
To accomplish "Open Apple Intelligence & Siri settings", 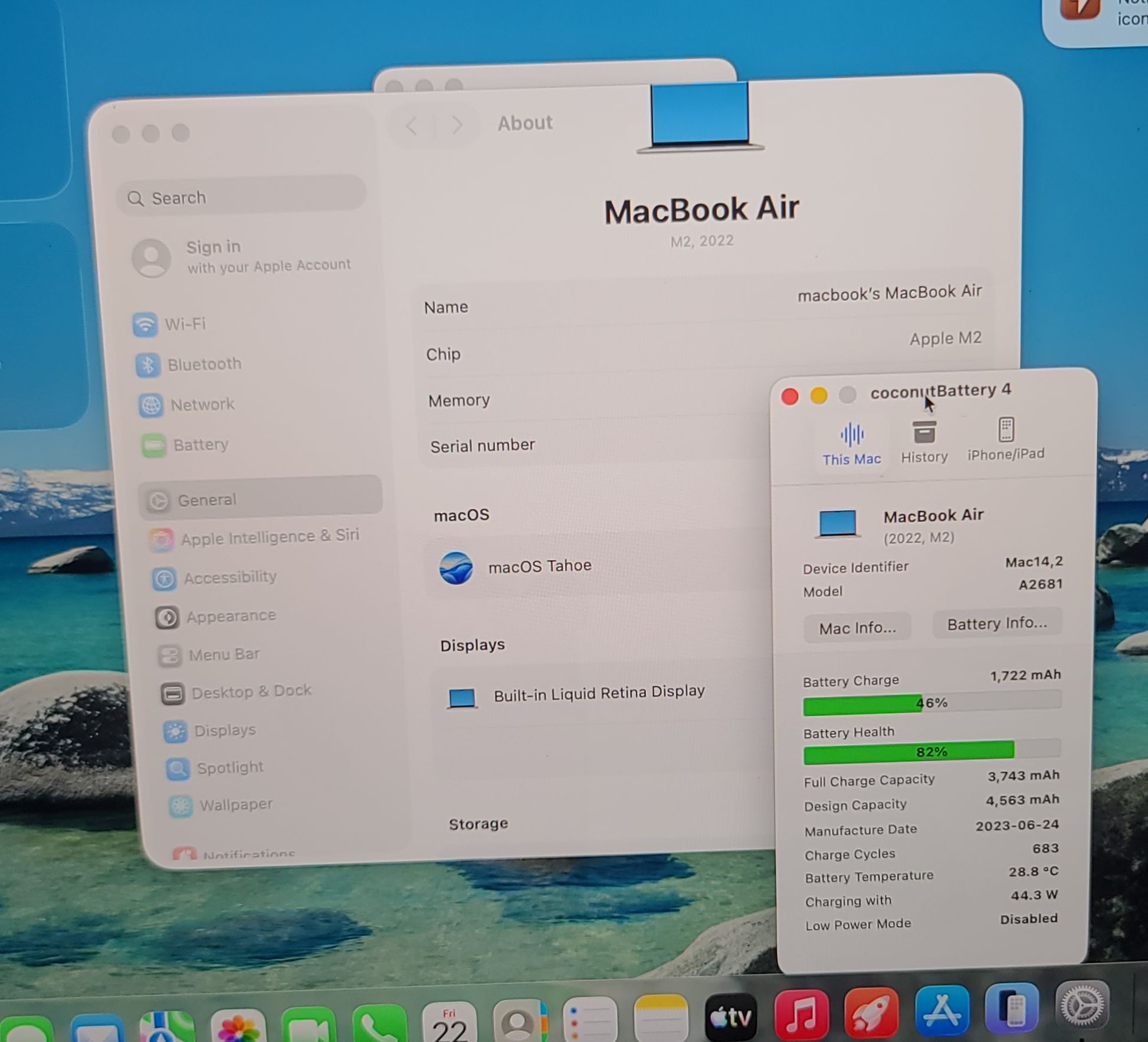I will 255,538.
